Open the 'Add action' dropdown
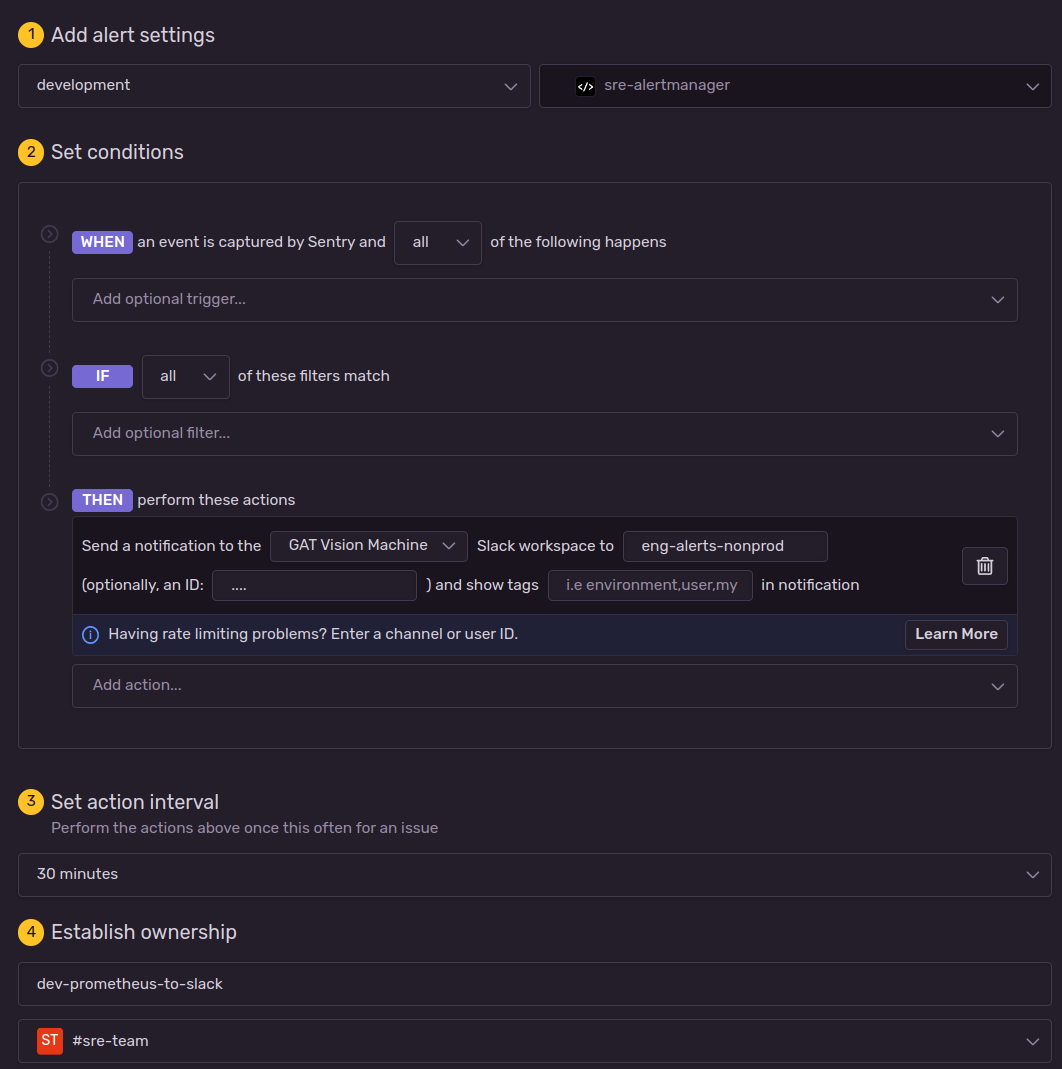Image resolution: width=1062 pixels, height=1069 pixels. [x=545, y=686]
